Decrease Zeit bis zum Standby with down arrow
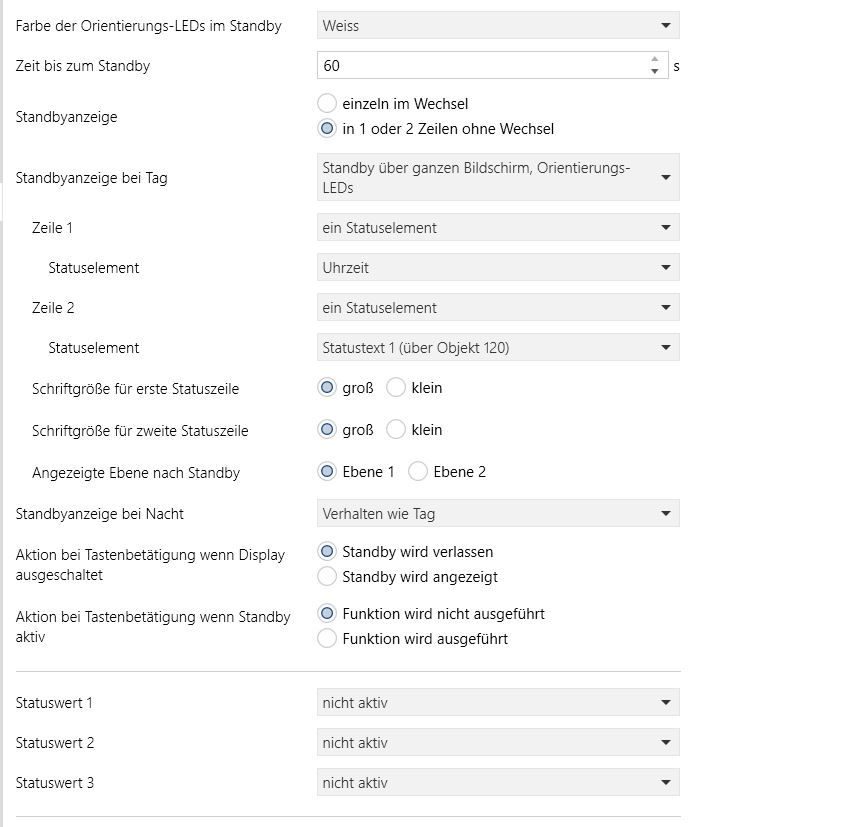The height and width of the screenshot is (827, 865). click(x=654, y=72)
